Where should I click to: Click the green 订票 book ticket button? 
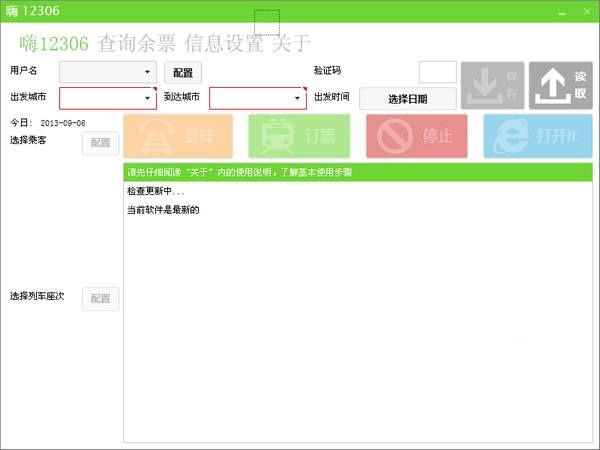click(299, 136)
